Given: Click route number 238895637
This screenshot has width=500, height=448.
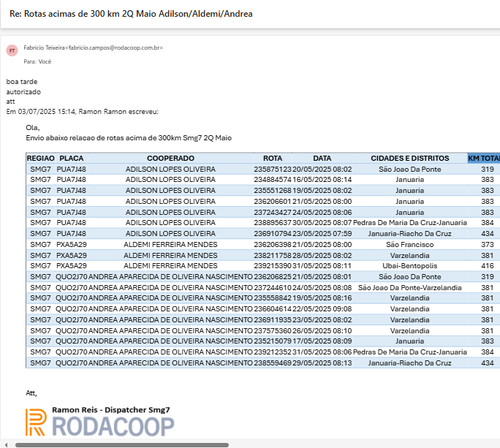Looking at the screenshot, I should coord(273,223).
